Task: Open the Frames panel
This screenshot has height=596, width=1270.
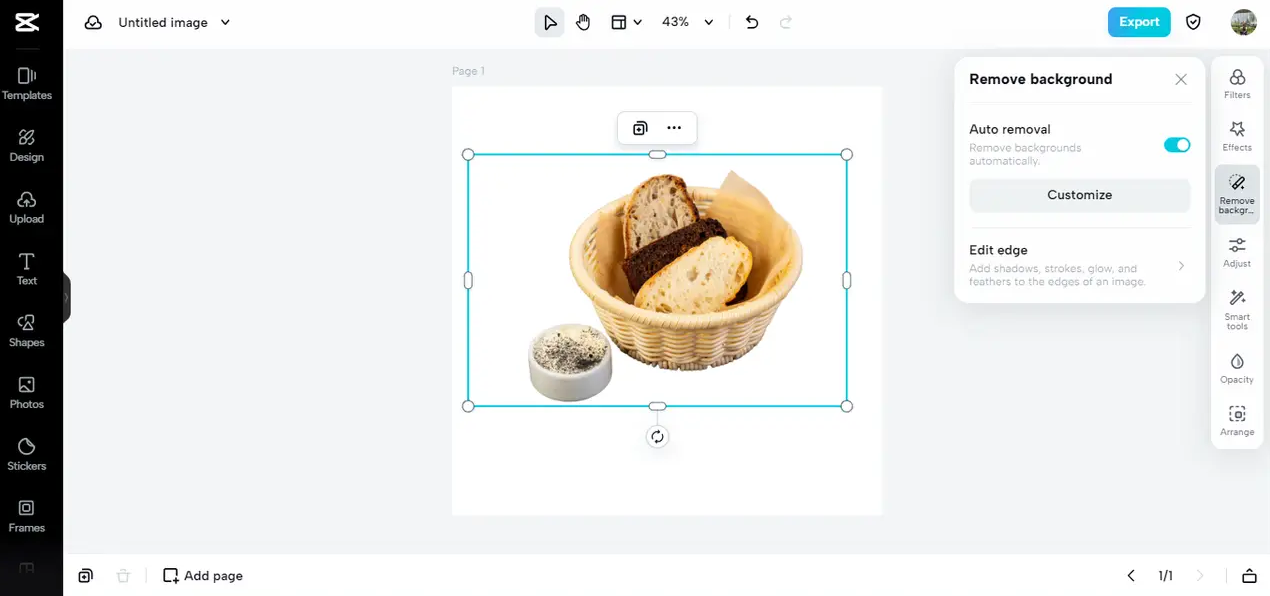Action: [27, 516]
